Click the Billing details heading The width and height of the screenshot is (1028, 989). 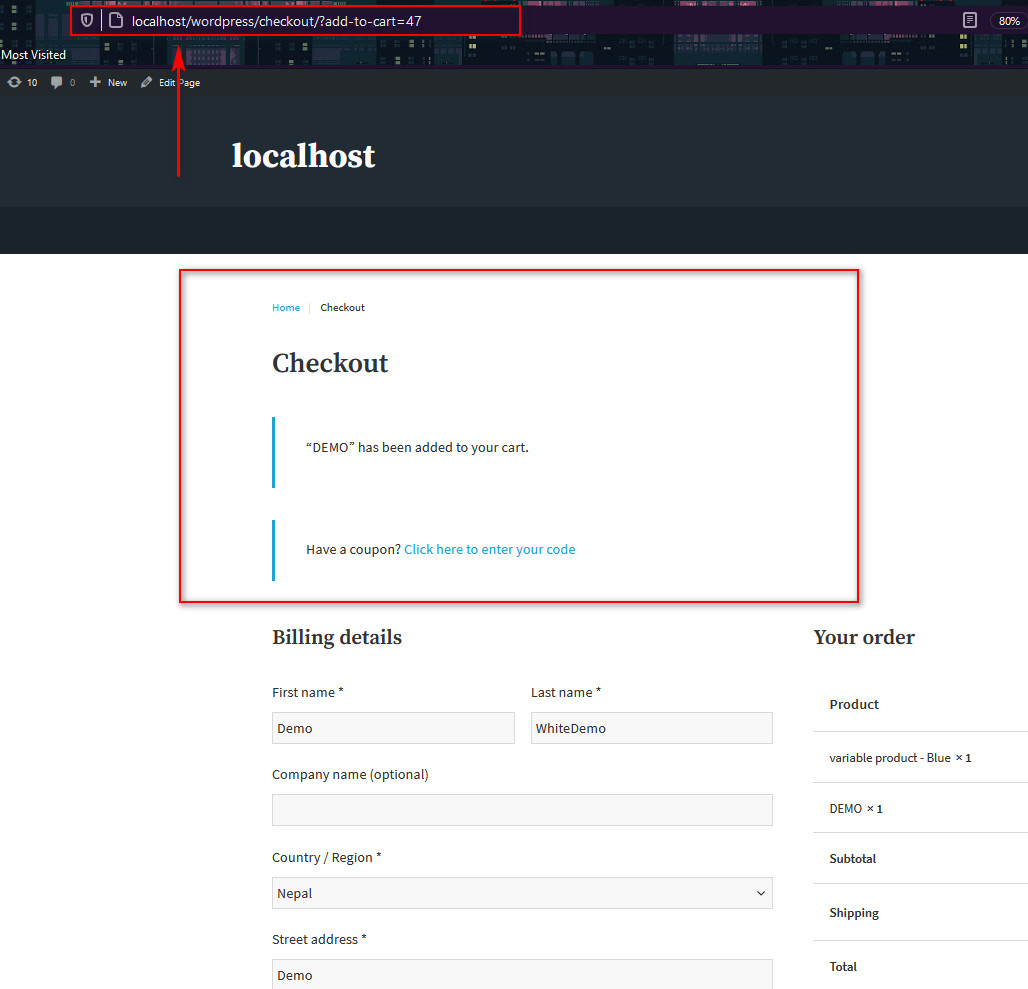(x=337, y=637)
